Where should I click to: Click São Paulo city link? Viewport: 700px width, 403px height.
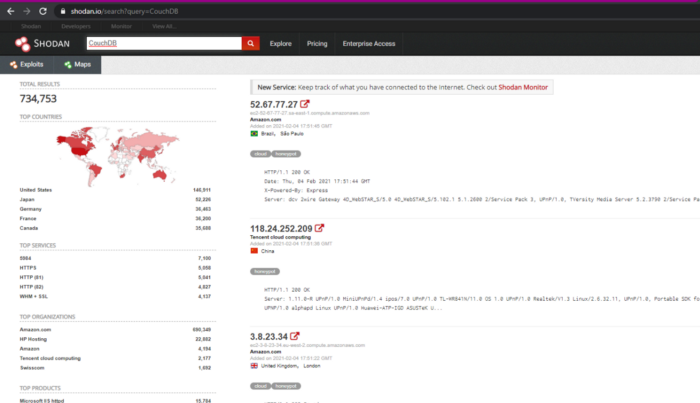point(292,134)
